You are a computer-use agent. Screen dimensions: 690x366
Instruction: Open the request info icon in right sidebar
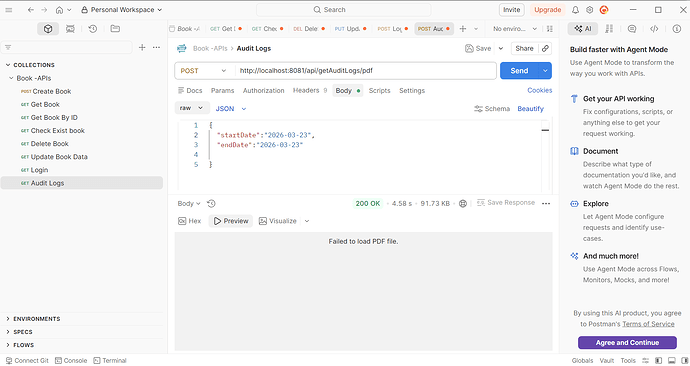click(x=676, y=29)
